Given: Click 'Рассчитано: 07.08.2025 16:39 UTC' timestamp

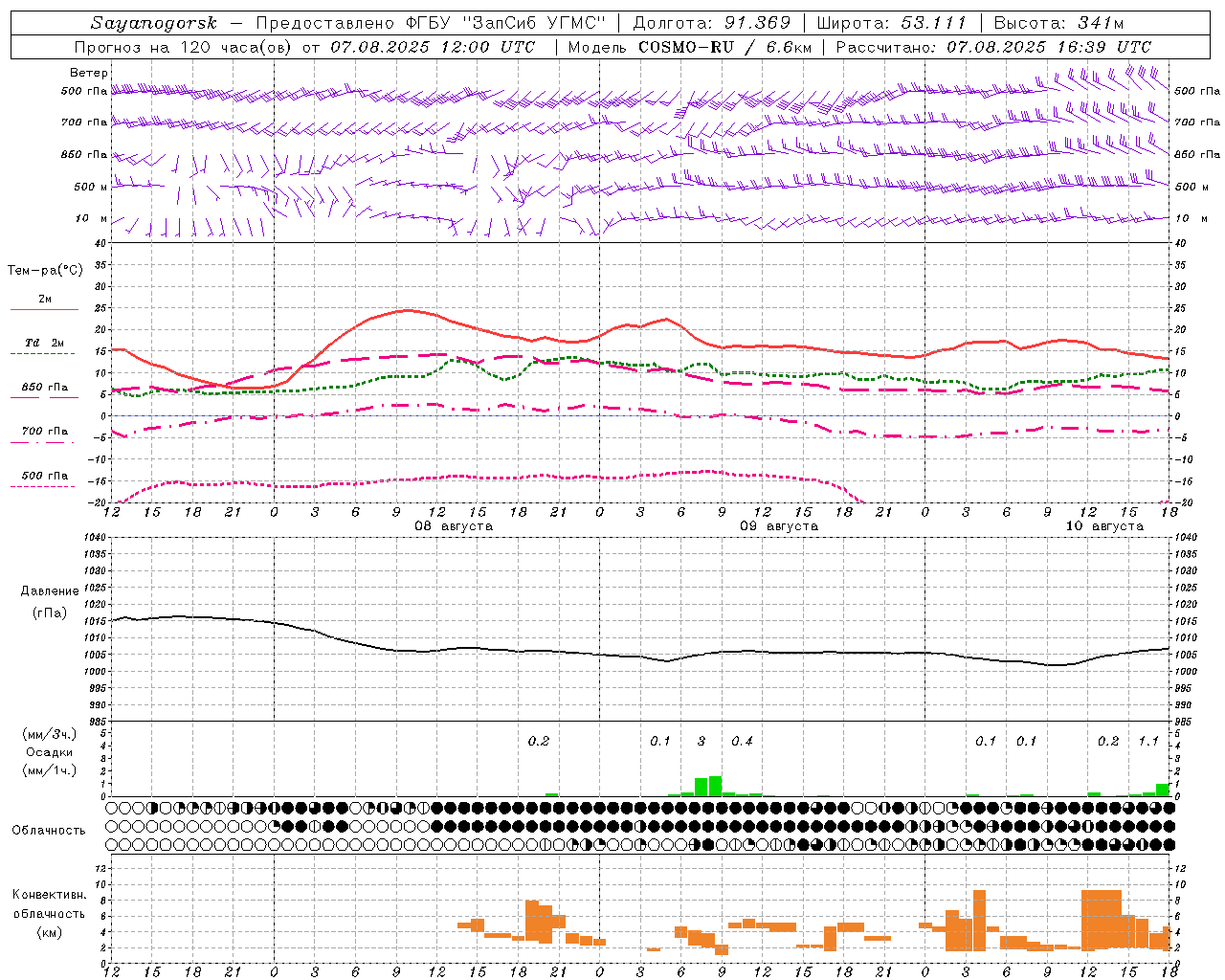Looking at the screenshot, I should [x=993, y=47].
